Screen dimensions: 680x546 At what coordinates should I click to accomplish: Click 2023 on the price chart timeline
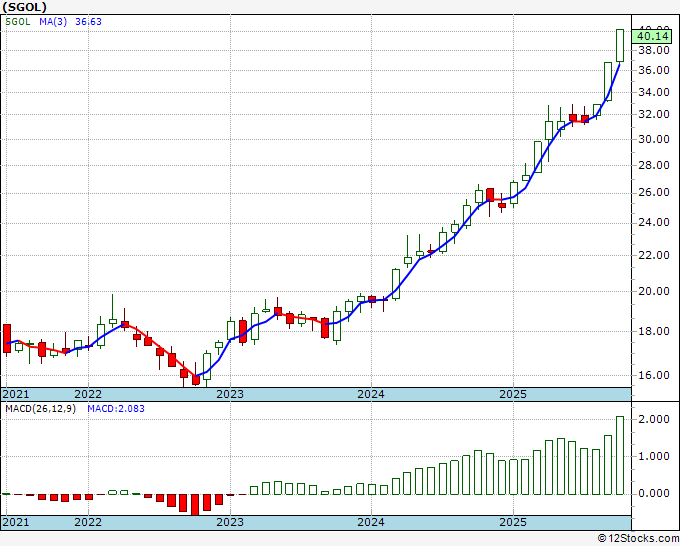coord(230,394)
